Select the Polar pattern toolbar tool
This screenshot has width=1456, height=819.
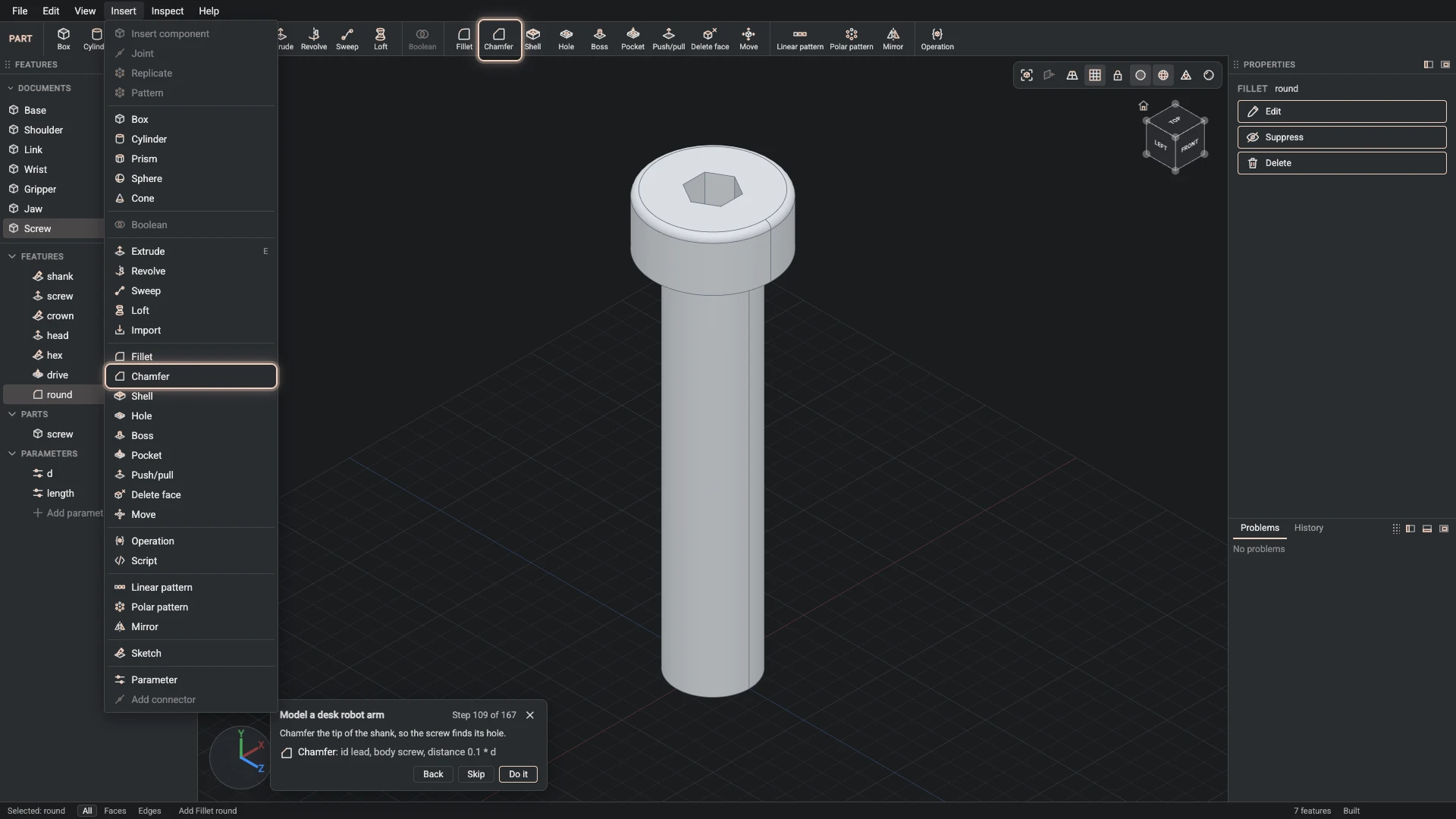pos(852,39)
